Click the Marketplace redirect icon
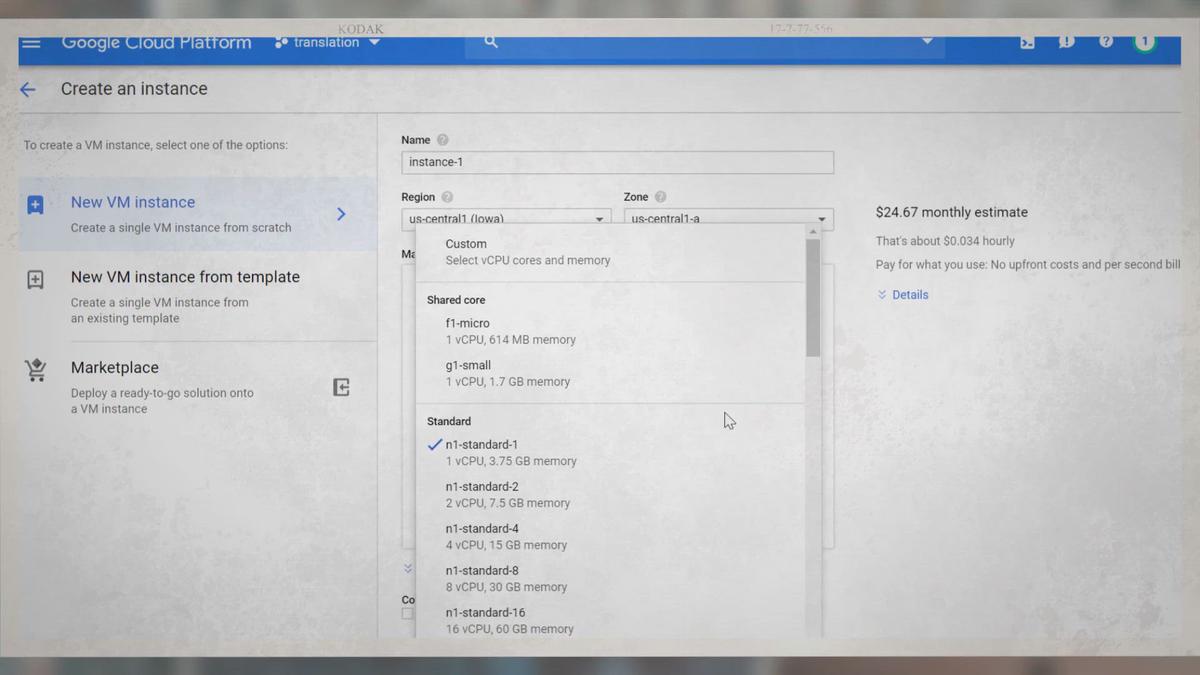 tap(341, 387)
